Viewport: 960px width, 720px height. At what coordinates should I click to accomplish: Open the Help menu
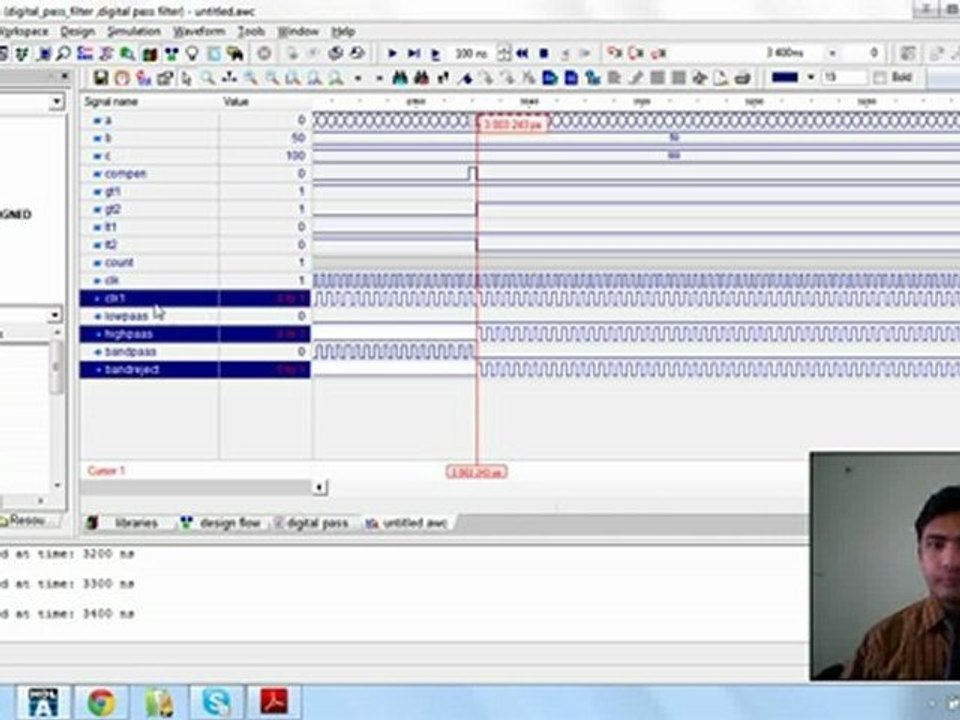[x=343, y=32]
